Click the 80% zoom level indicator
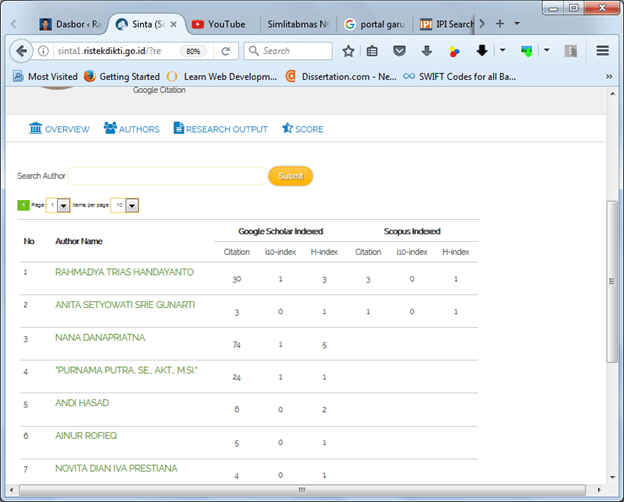The image size is (624, 502). (x=193, y=51)
